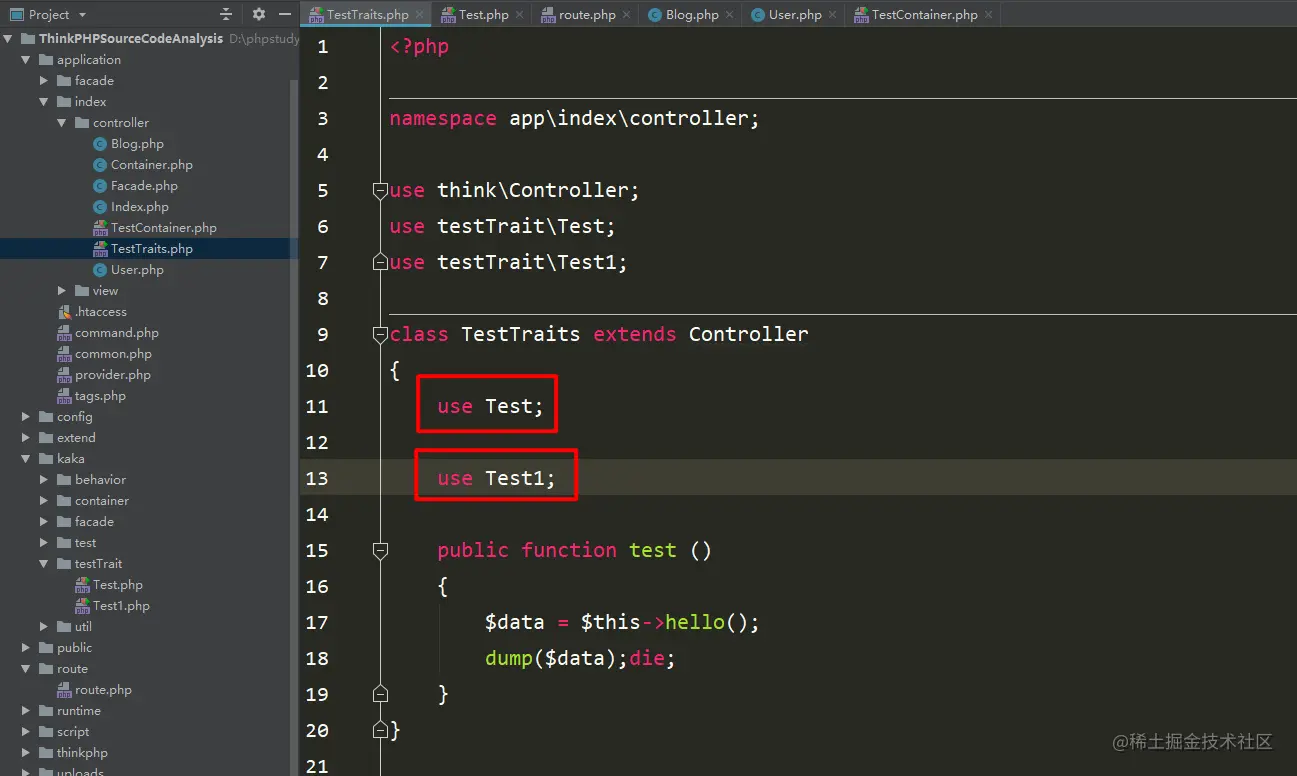This screenshot has width=1297, height=776.
Task: Click line number 13 in the gutter
Action: pyautogui.click(x=317, y=478)
